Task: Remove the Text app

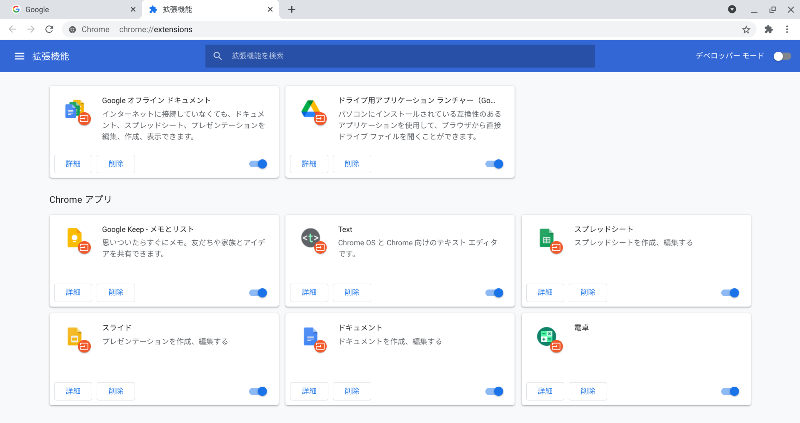Action: point(352,292)
